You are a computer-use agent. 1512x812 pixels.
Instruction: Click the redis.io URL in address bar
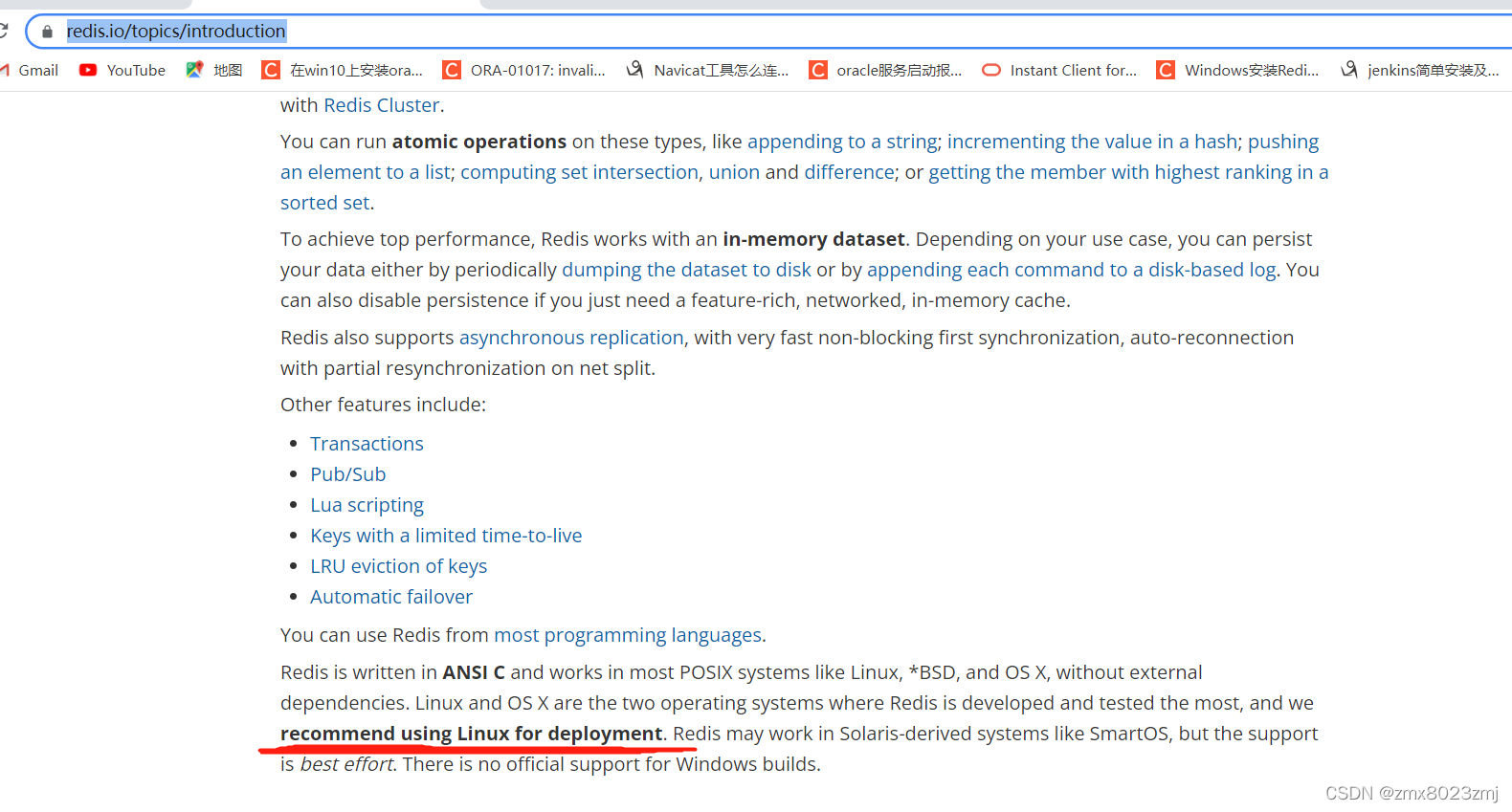pos(176,32)
